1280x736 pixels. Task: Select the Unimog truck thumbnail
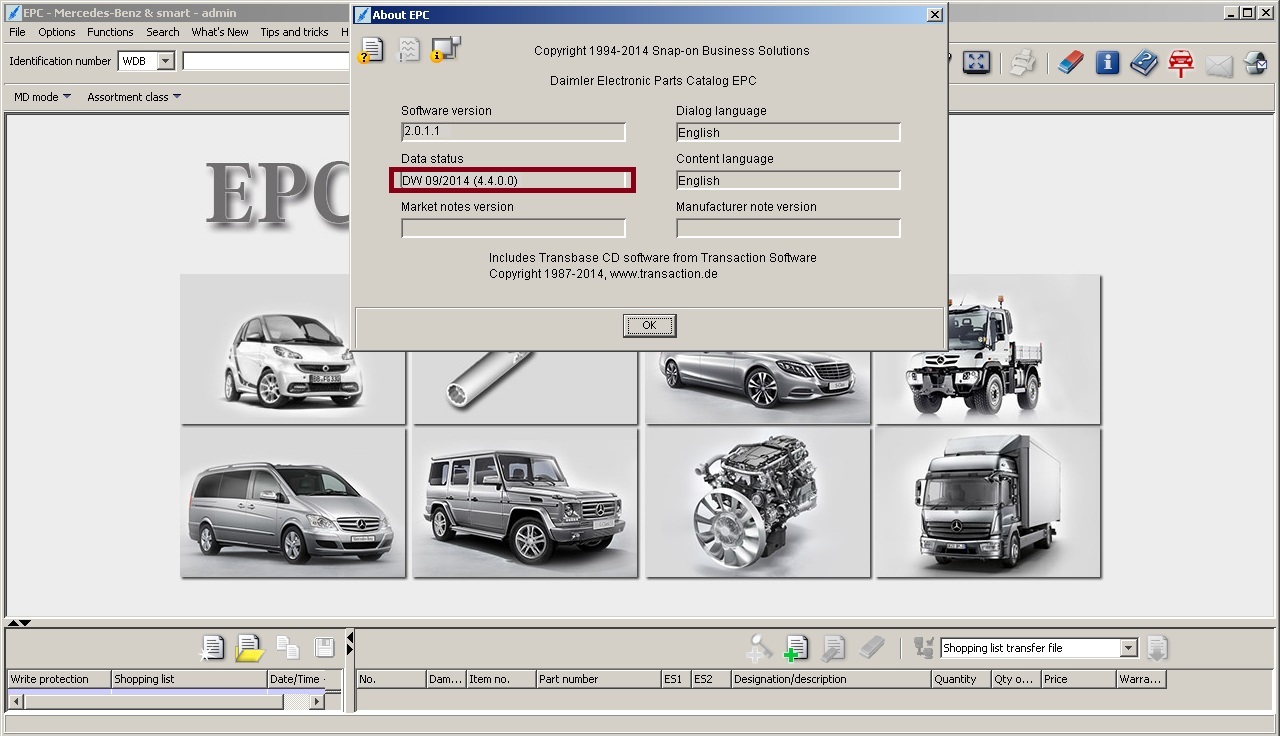coord(989,349)
